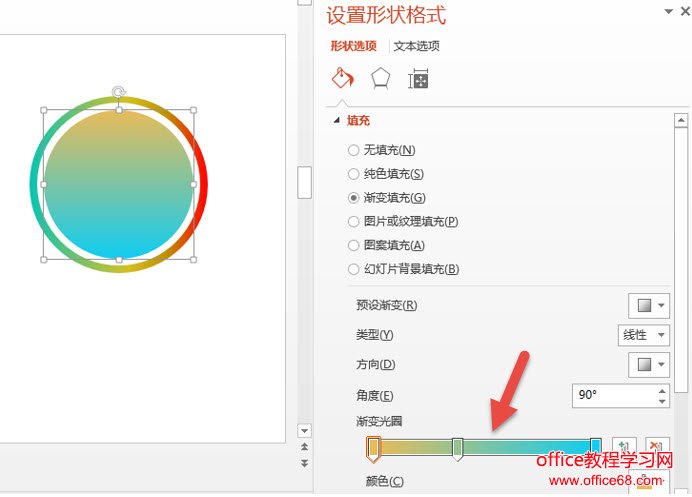Open the 方向 direction dropdown
Viewport: 692px width, 497px height.
coord(649,365)
